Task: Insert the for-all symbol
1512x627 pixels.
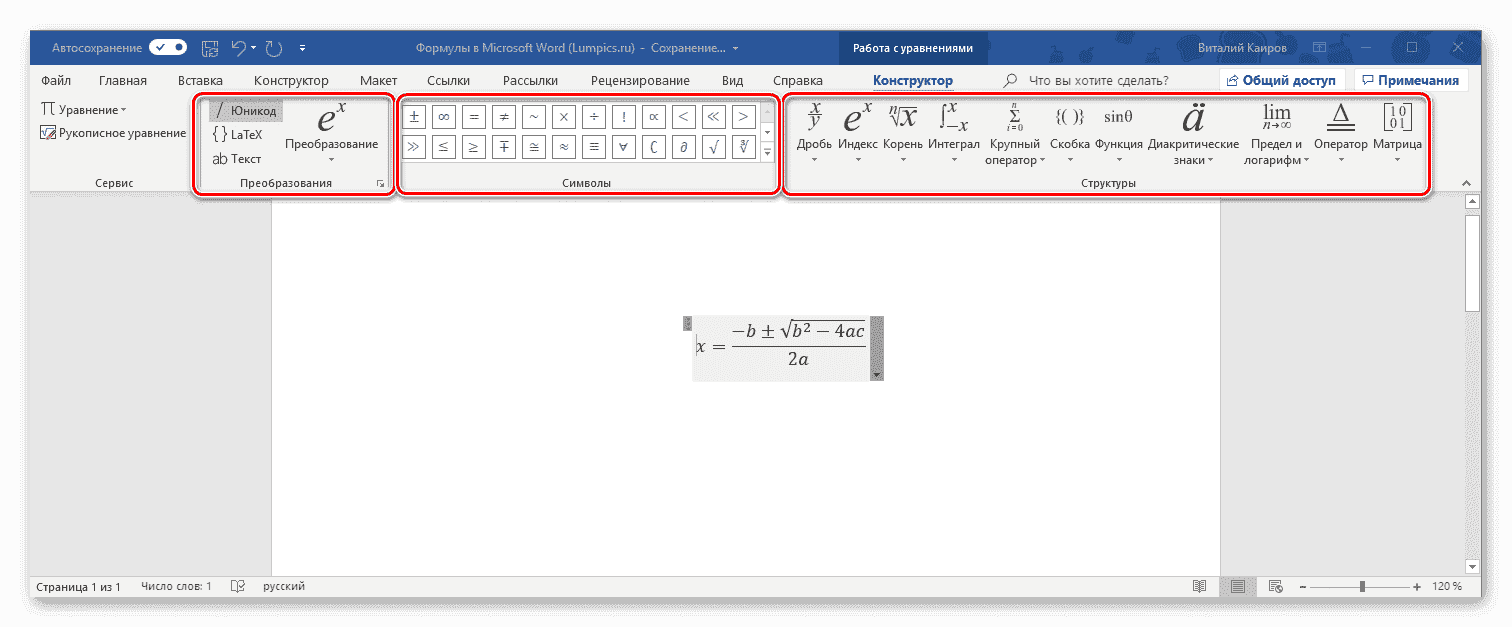Action: (624, 148)
